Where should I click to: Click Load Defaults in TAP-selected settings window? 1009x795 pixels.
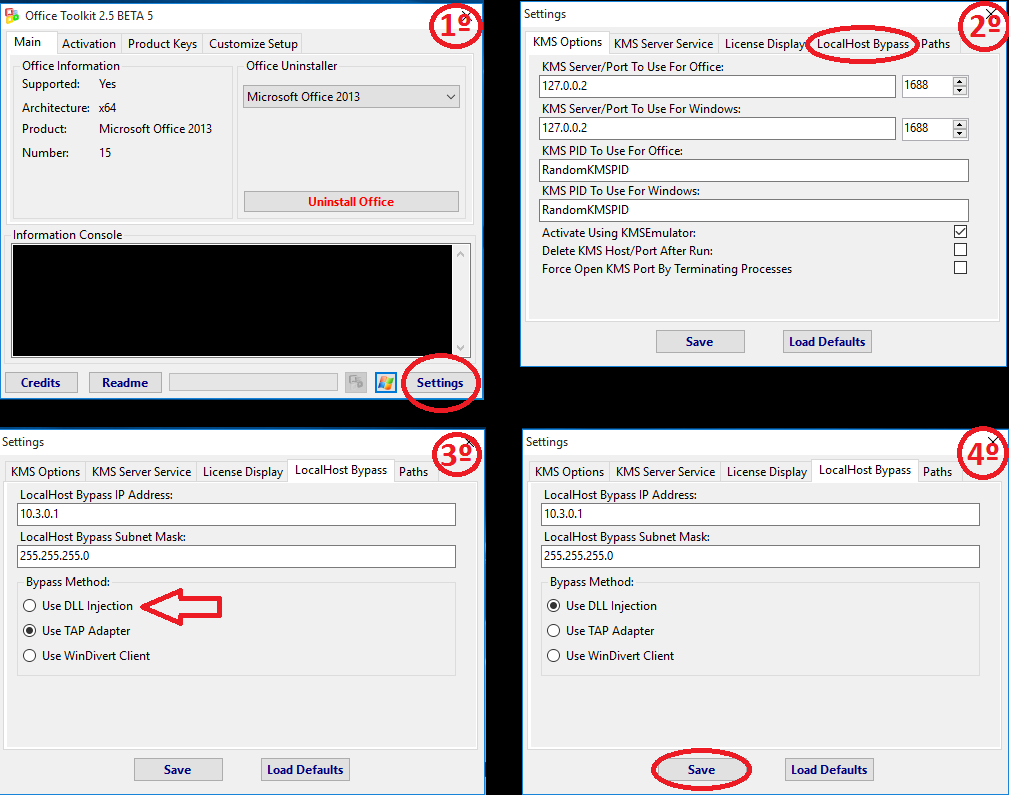tap(305, 770)
